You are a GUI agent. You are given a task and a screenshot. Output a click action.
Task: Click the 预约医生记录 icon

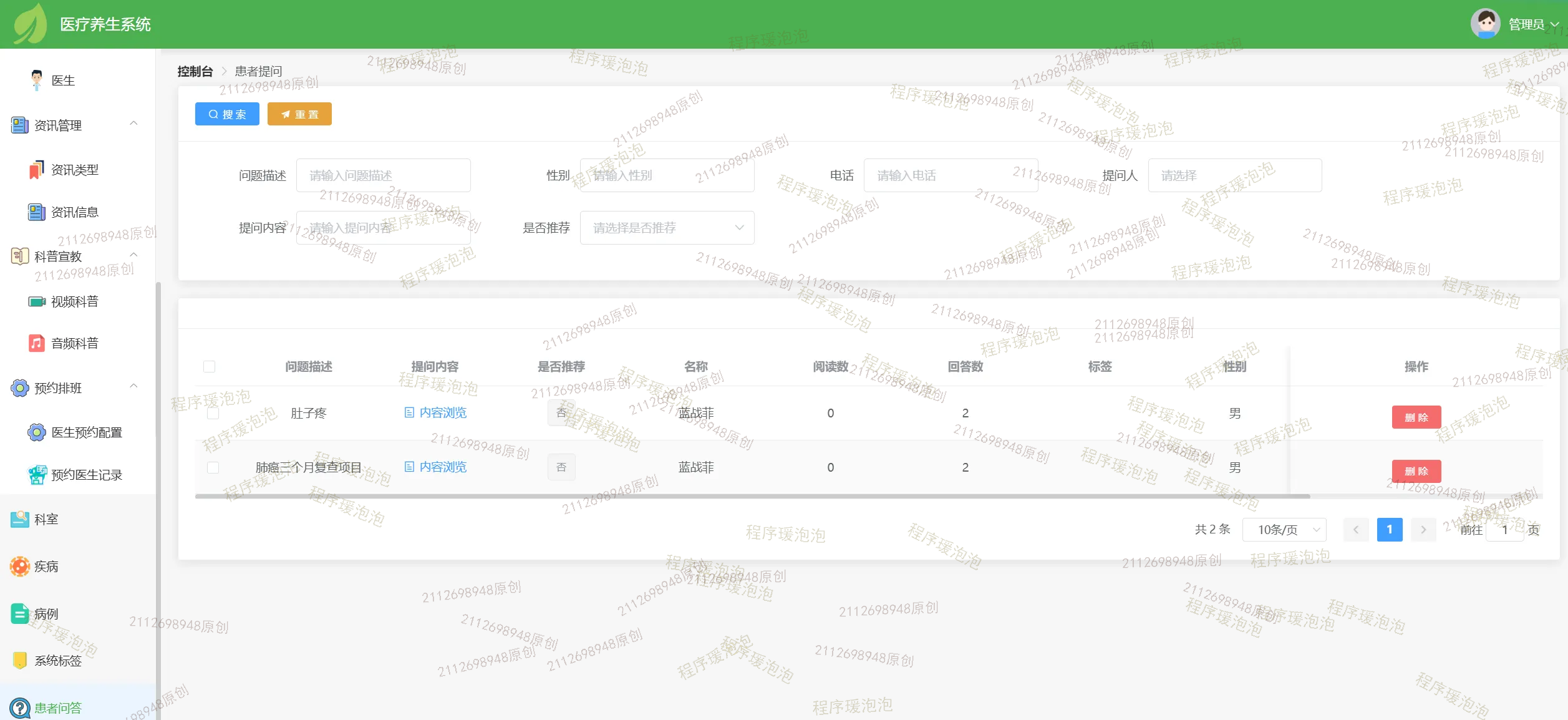click(37, 475)
